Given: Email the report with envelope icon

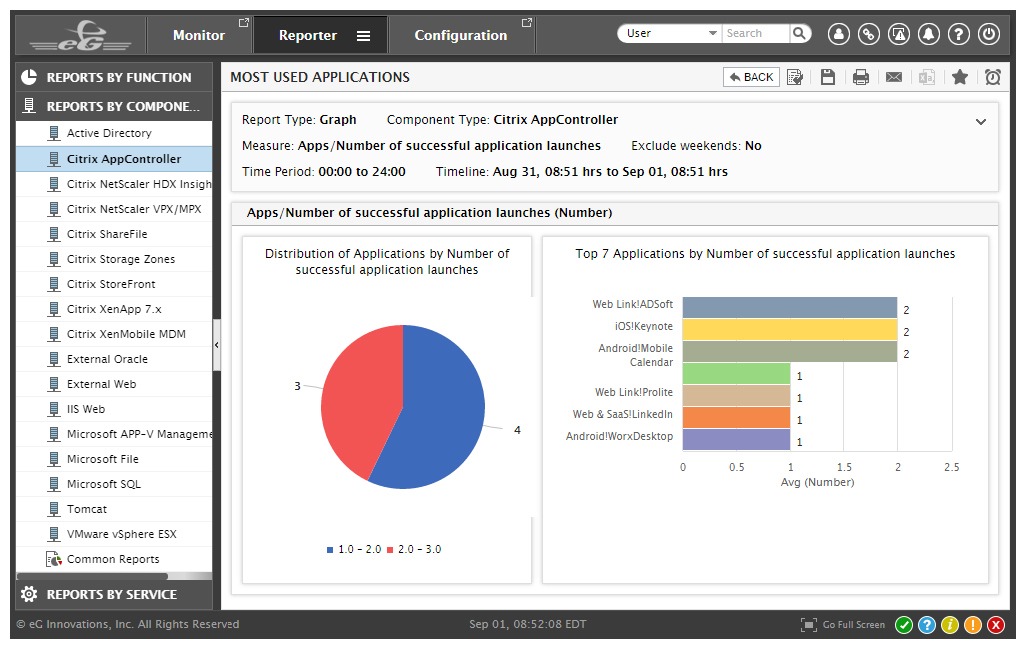Looking at the screenshot, I should 894,77.
